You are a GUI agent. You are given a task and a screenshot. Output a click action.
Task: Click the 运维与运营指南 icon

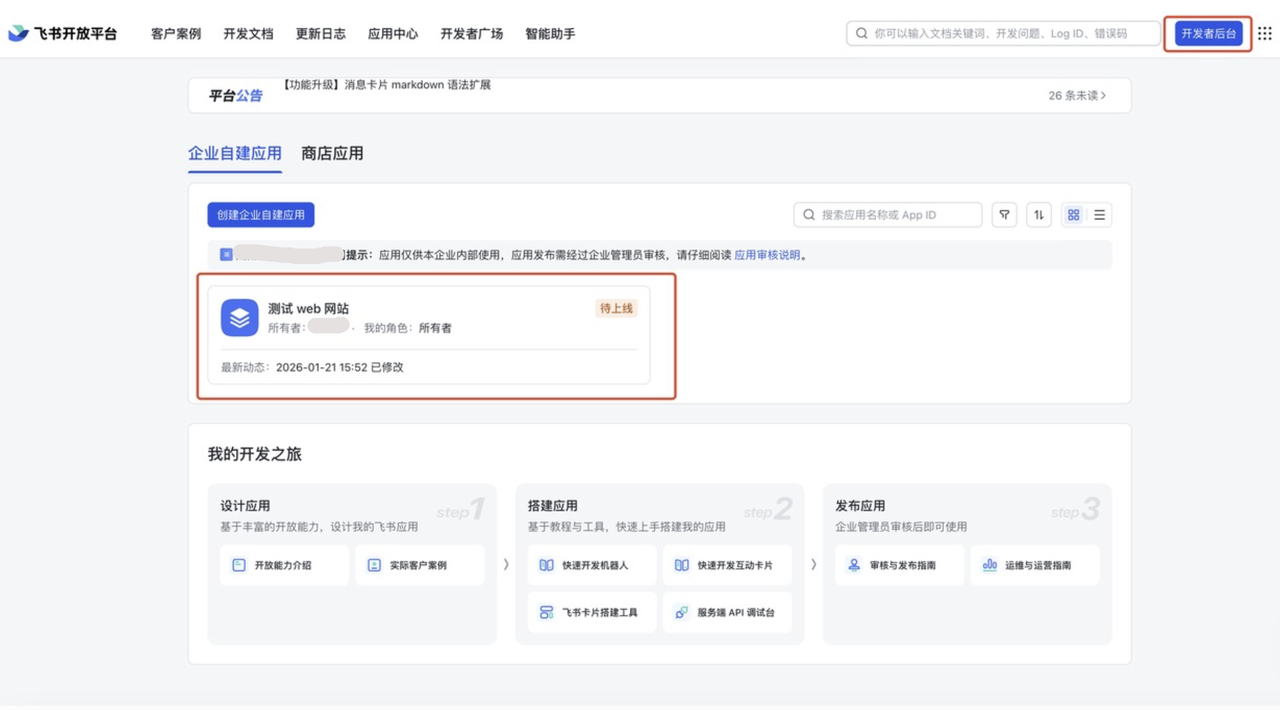tap(989, 565)
